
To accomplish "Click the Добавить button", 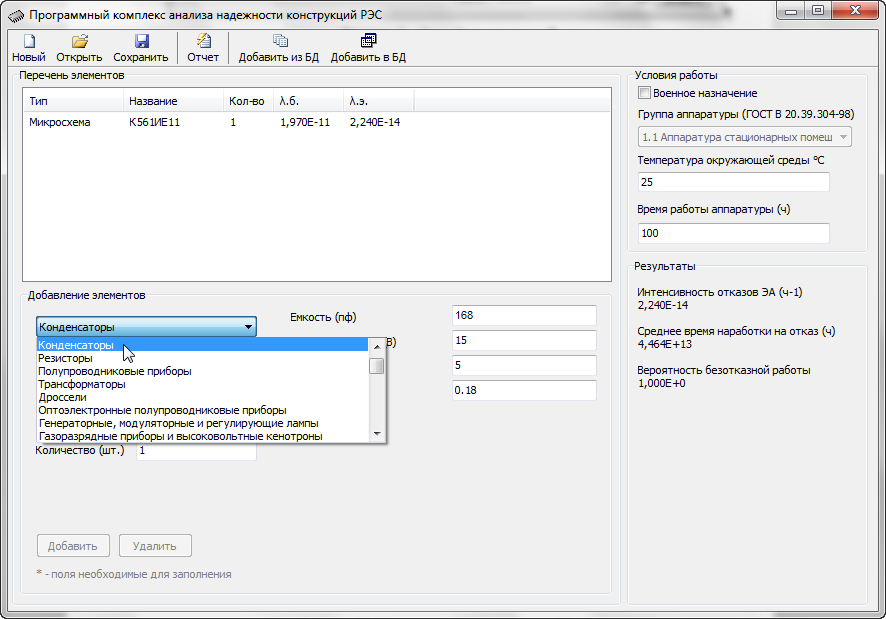I will (73, 546).
